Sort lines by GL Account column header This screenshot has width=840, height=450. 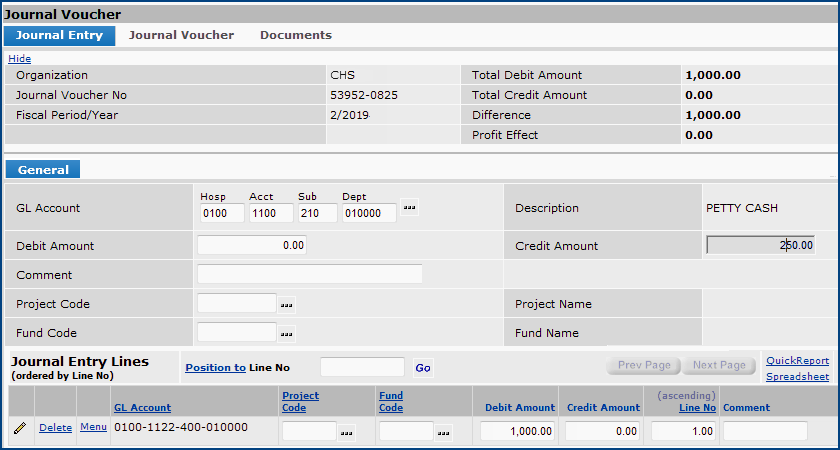[142, 408]
